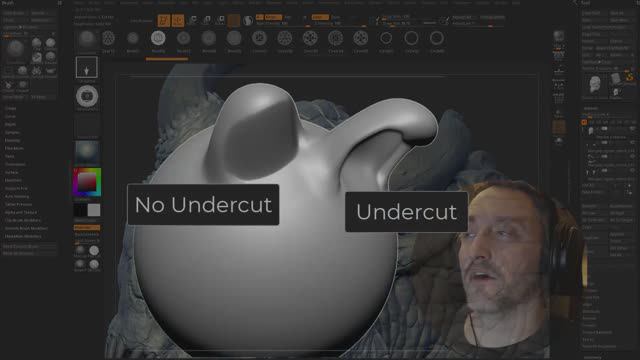Expand the Samples section in the Brush palette
640x360 pixels.
[12, 133]
